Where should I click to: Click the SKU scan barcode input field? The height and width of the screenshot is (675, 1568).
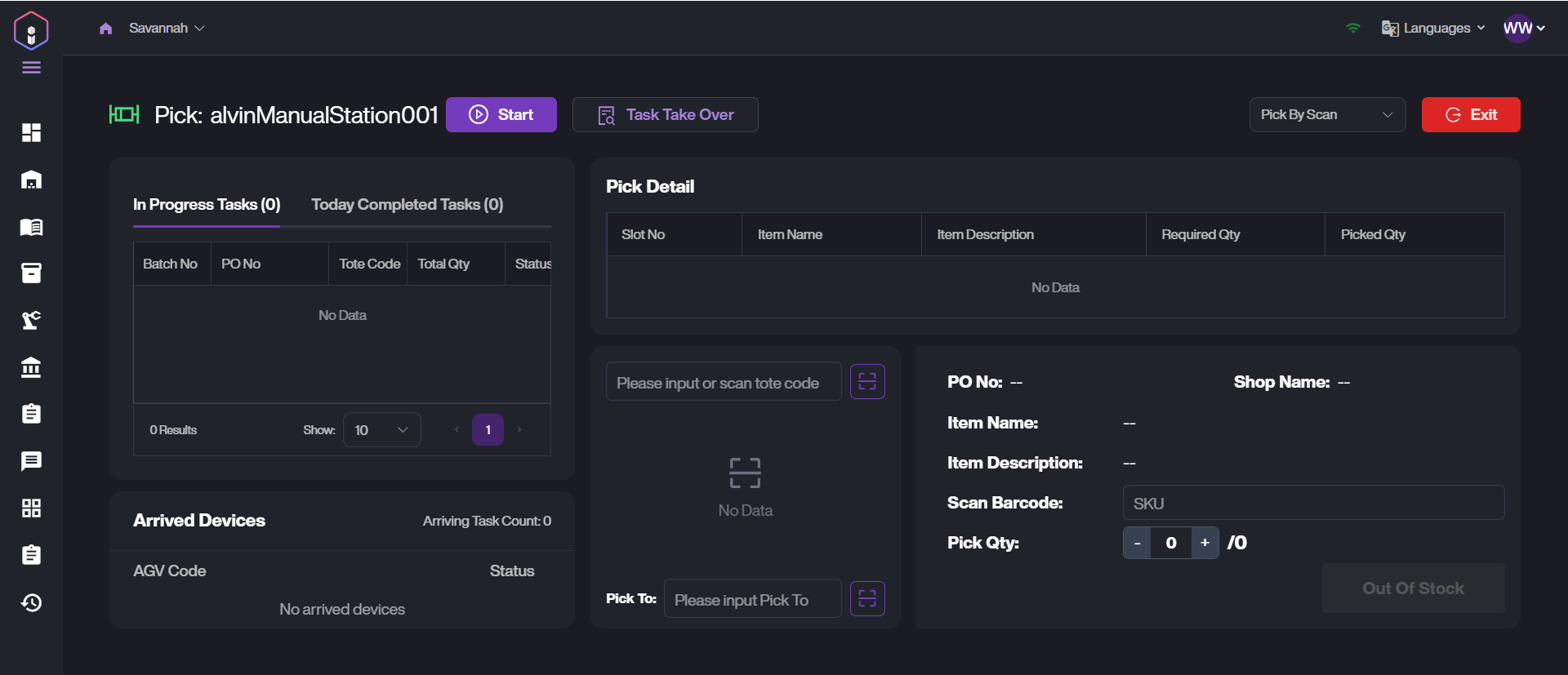1312,504
